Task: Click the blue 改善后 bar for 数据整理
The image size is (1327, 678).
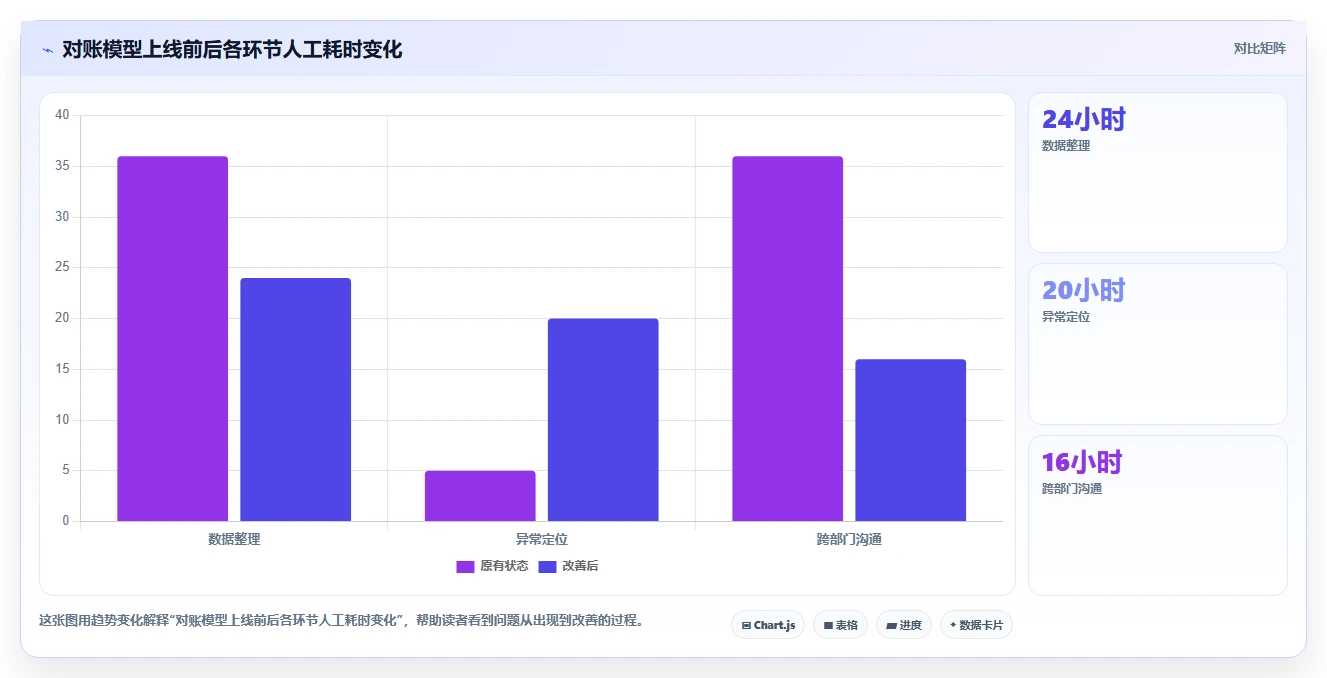Action: click(295, 399)
